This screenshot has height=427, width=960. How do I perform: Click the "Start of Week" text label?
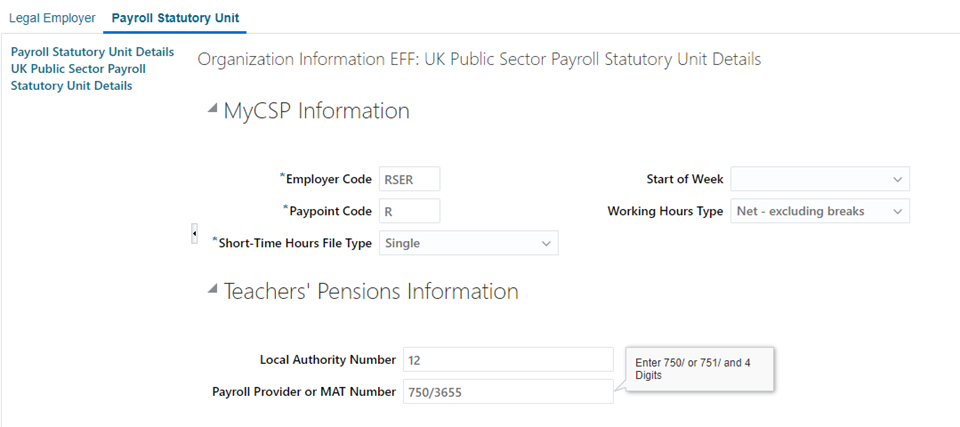click(684, 180)
